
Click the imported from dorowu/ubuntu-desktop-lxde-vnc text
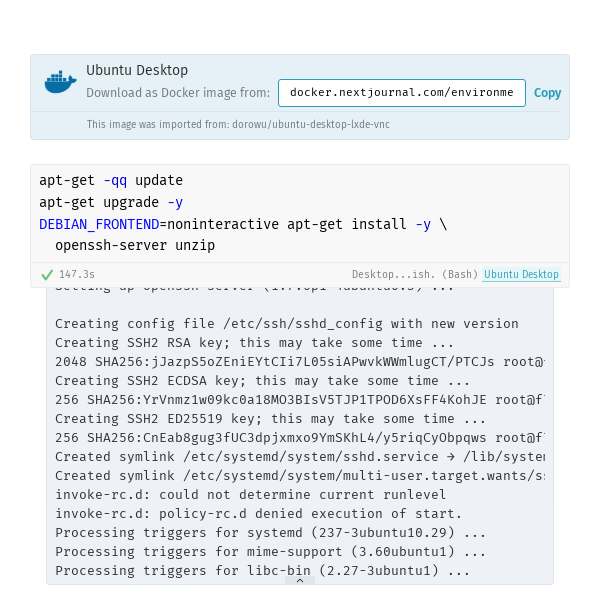coord(238,124)
